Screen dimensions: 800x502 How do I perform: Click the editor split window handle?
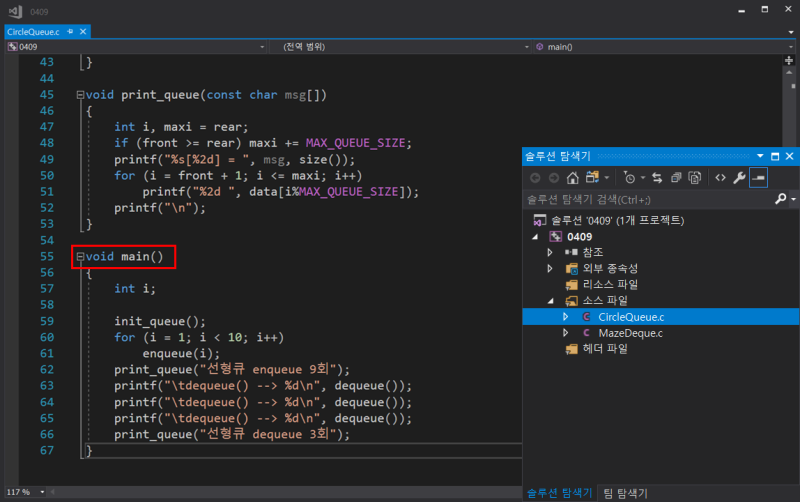(x=789, y=61)
